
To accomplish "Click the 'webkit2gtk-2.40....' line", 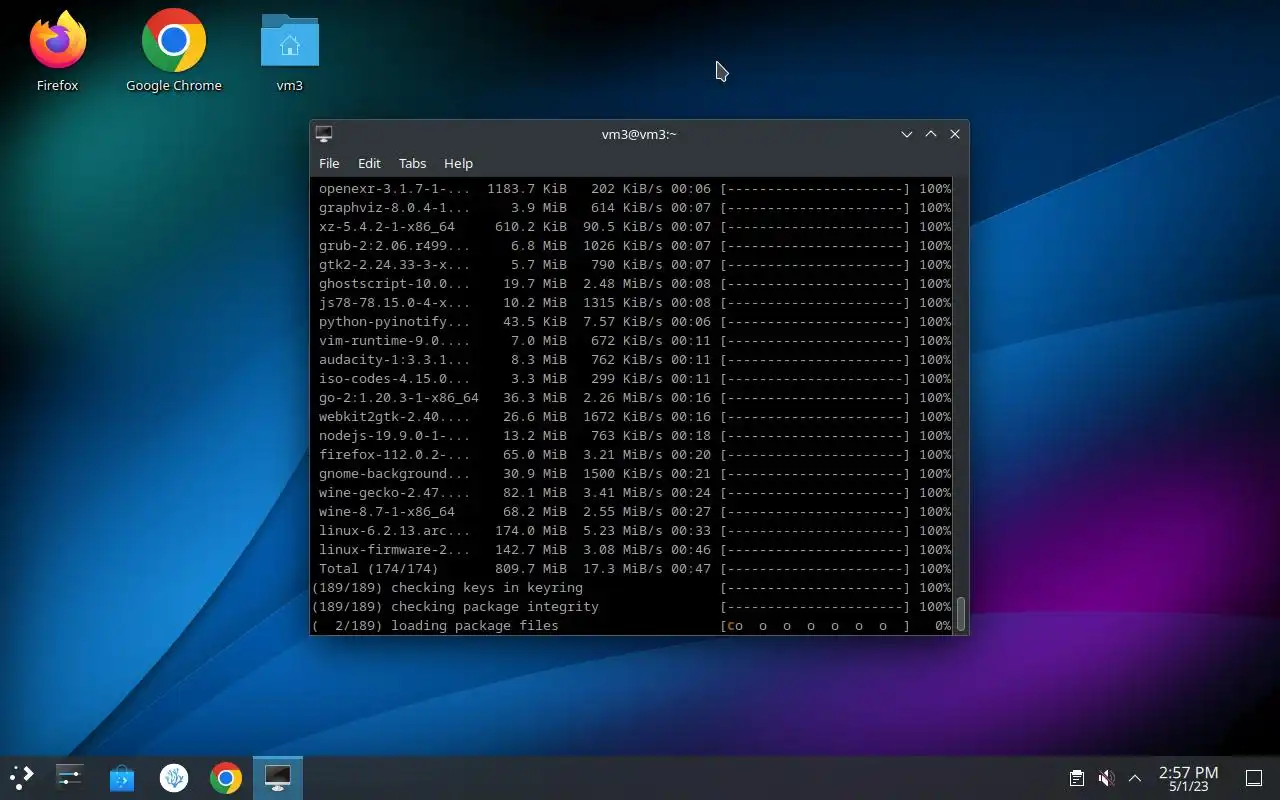I will tap(634, 417).
